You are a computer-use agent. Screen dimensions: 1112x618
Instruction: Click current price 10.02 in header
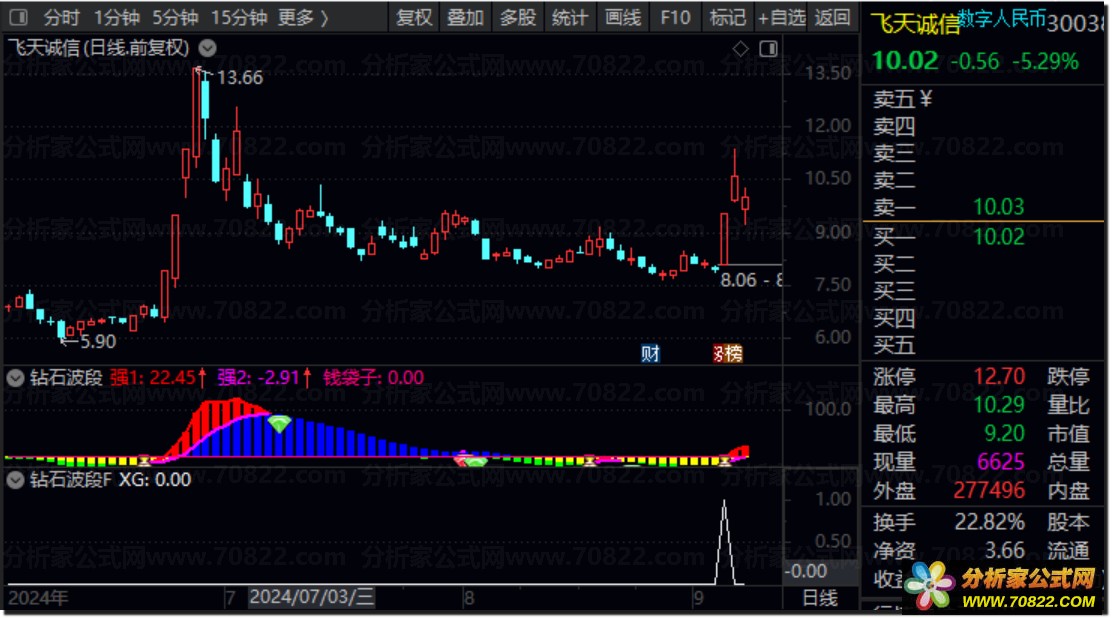(905, 60)
